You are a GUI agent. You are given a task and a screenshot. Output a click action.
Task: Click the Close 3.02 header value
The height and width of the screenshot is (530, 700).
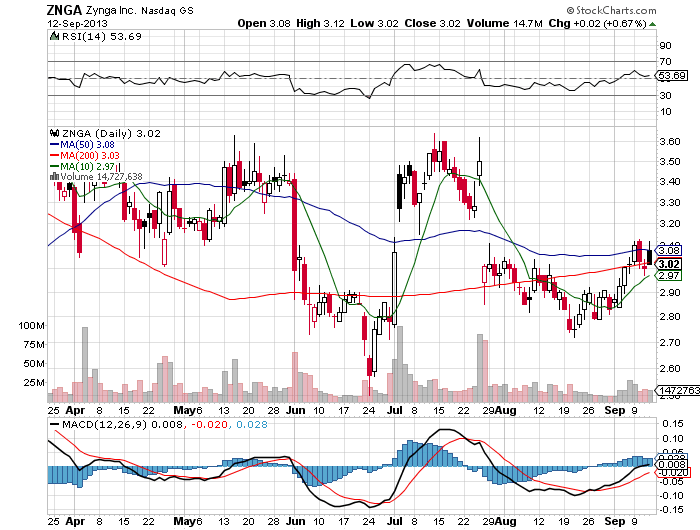click(x=432, y=23)
